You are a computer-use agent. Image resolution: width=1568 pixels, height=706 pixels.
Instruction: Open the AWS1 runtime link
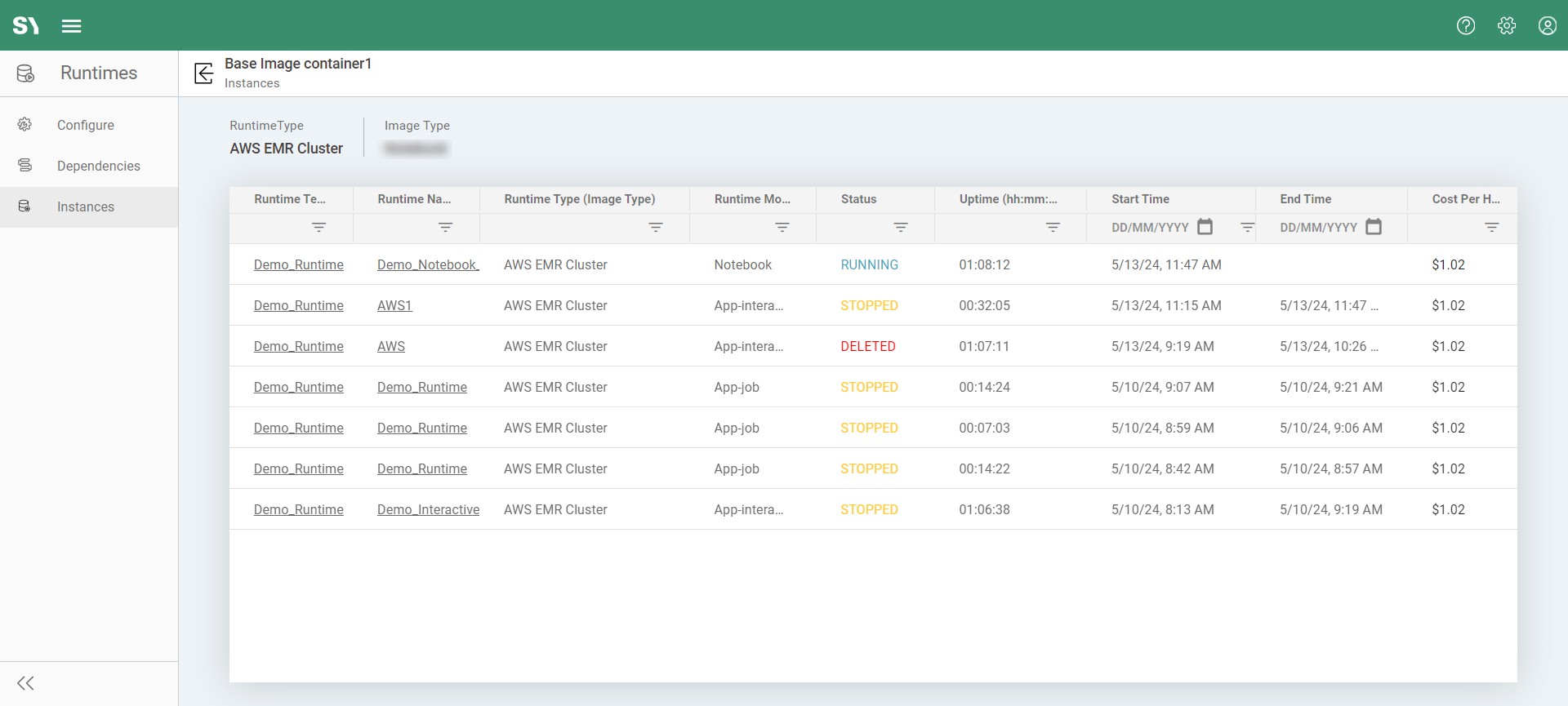[394, 305]
